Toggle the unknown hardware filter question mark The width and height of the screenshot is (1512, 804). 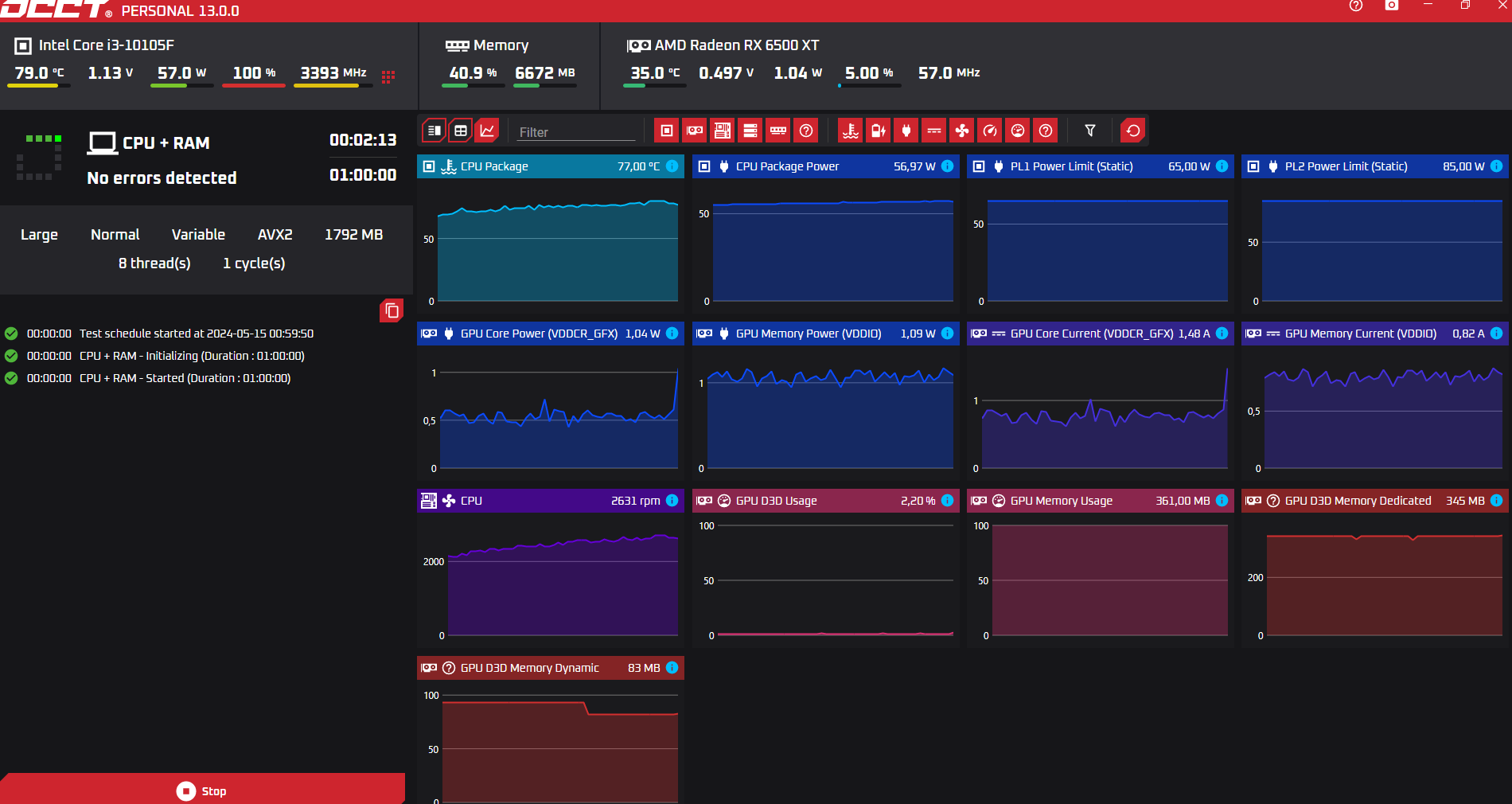pyautogui.click(x=806, y=131)
